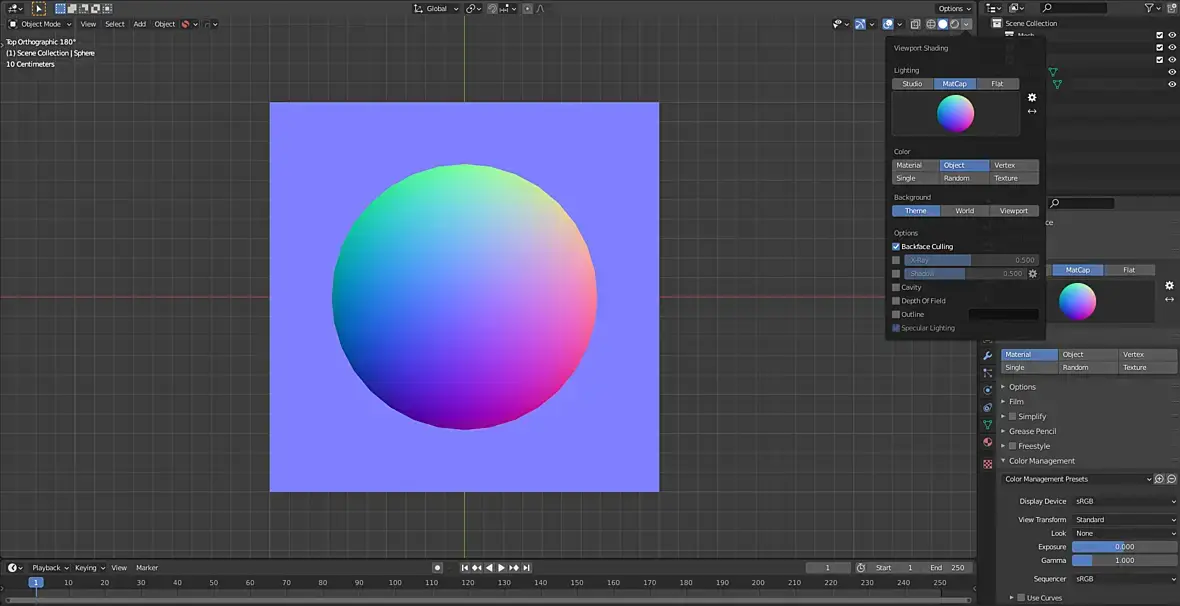
Task: Select the select-box tool icon
Action: click(x=40, y=8)
